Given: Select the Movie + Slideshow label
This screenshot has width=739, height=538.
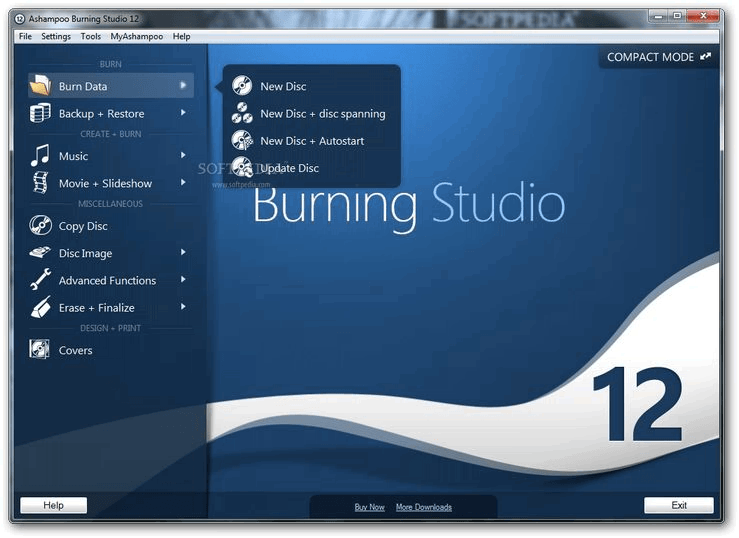Looking at the screenshot, I should 105,183.
